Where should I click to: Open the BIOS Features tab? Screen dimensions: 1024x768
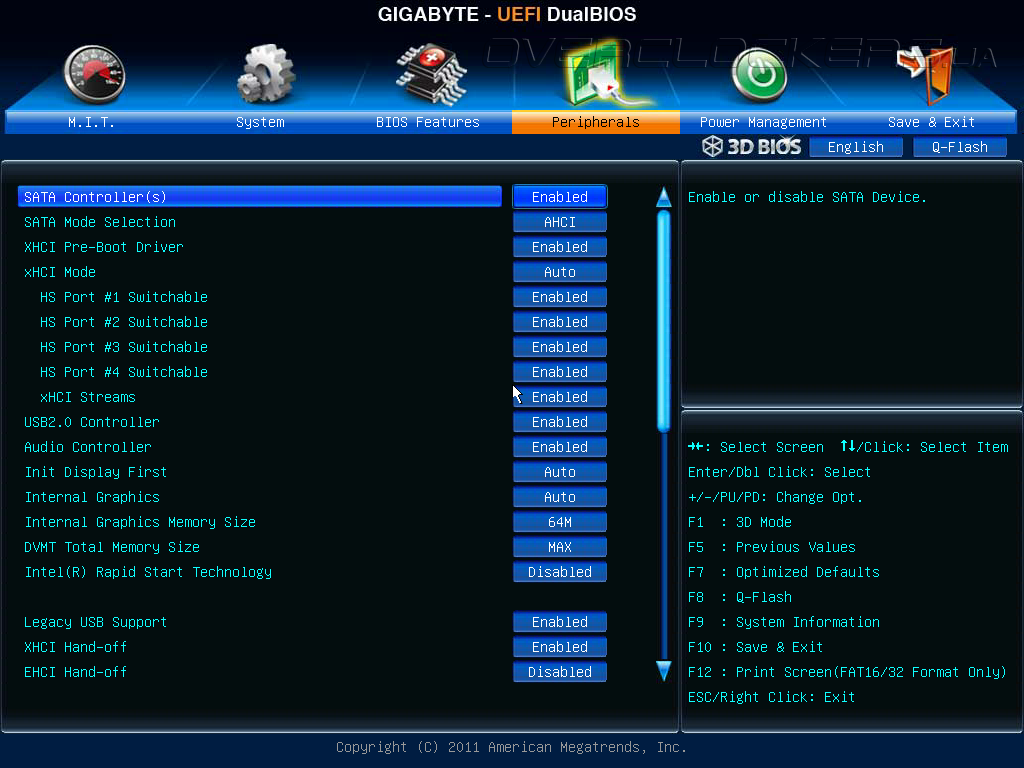pos(428,122)
